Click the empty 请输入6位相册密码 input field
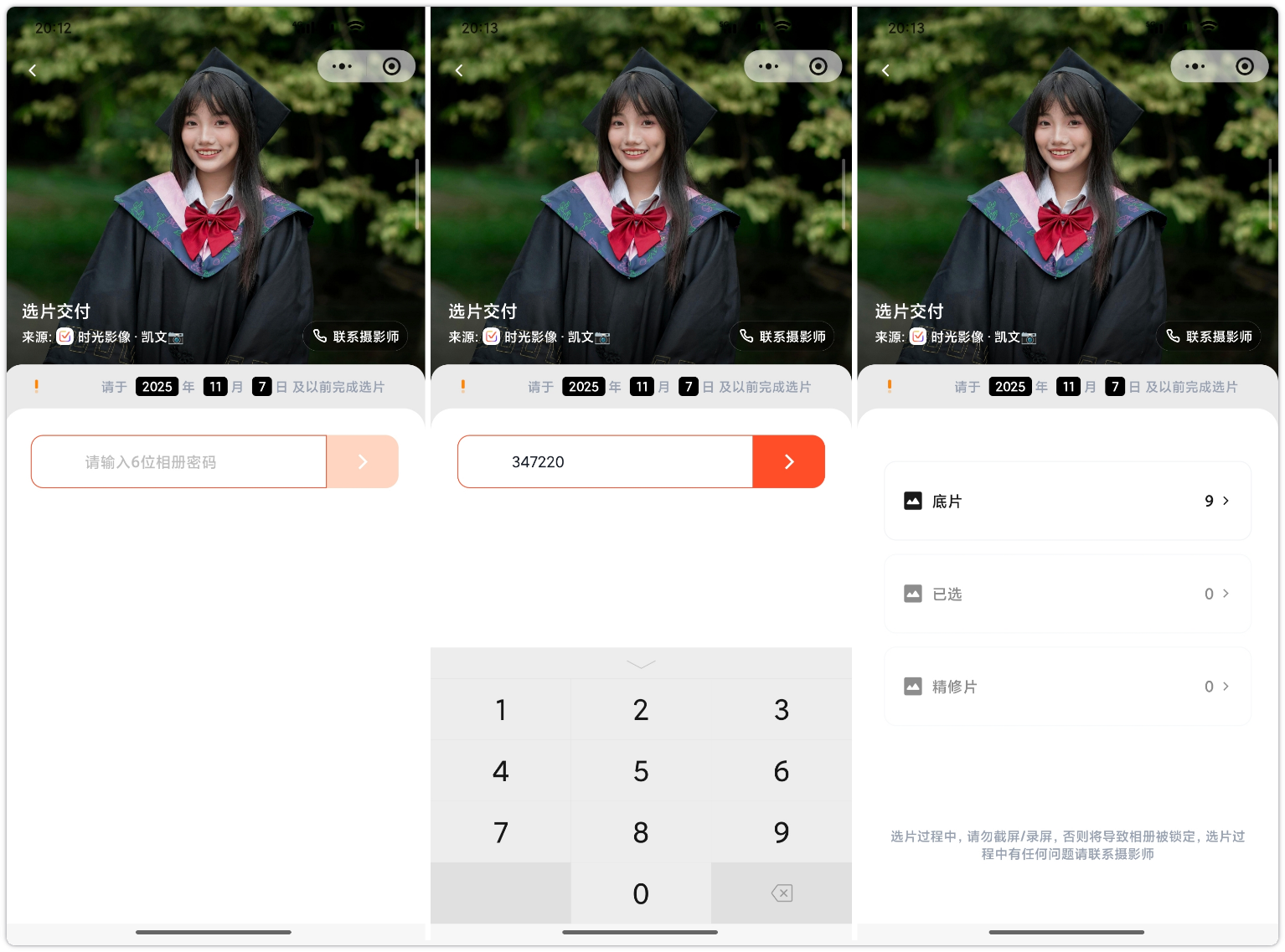This screenshot has width=1285, height=952. point(178,461)
